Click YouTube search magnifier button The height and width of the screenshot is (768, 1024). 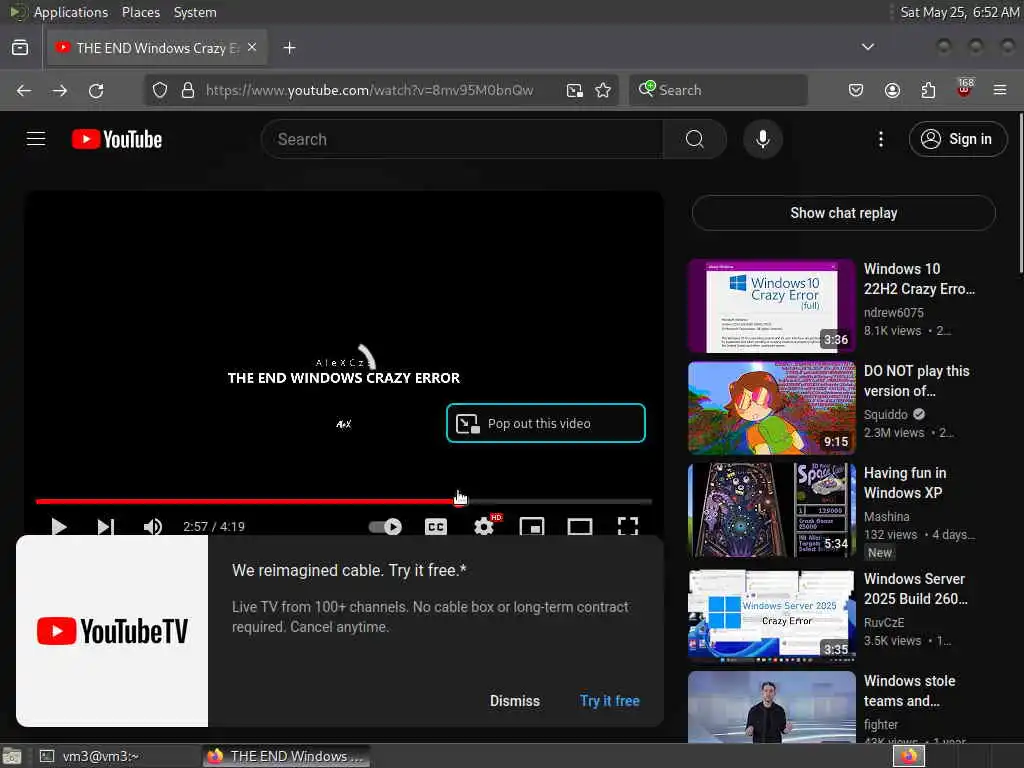(695, 139)
